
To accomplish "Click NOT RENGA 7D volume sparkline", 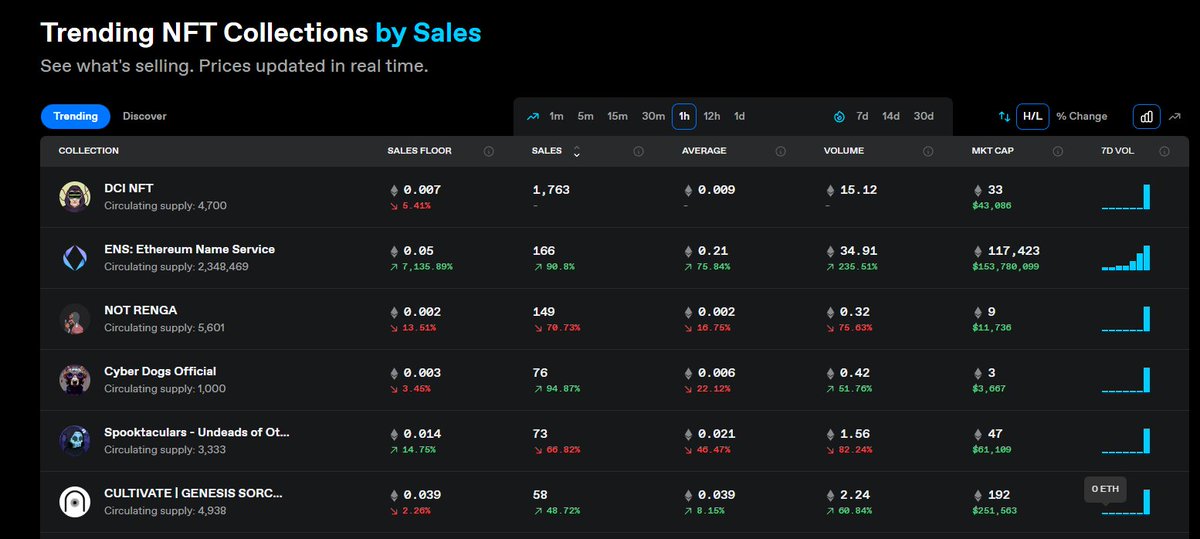I will pyautogui.click(x=1126, y=319).
